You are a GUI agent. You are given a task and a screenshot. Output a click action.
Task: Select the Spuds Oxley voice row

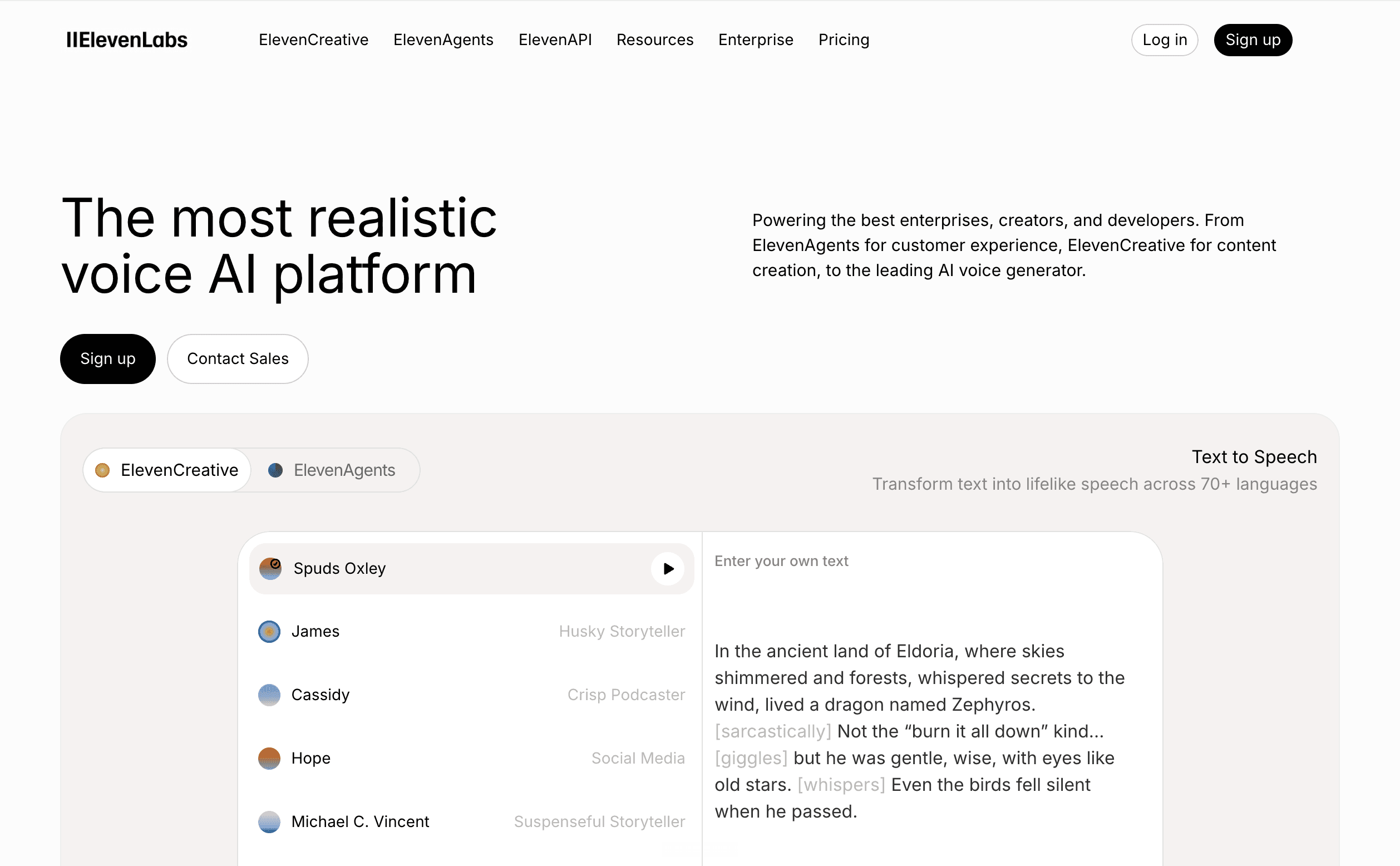[x=472, y=569]
